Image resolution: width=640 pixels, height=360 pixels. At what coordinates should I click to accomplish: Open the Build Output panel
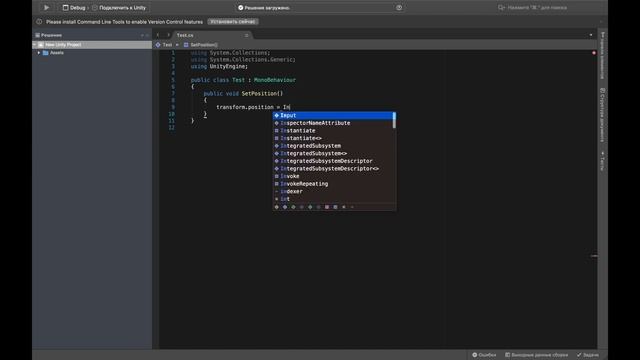(x=536, y=355)
